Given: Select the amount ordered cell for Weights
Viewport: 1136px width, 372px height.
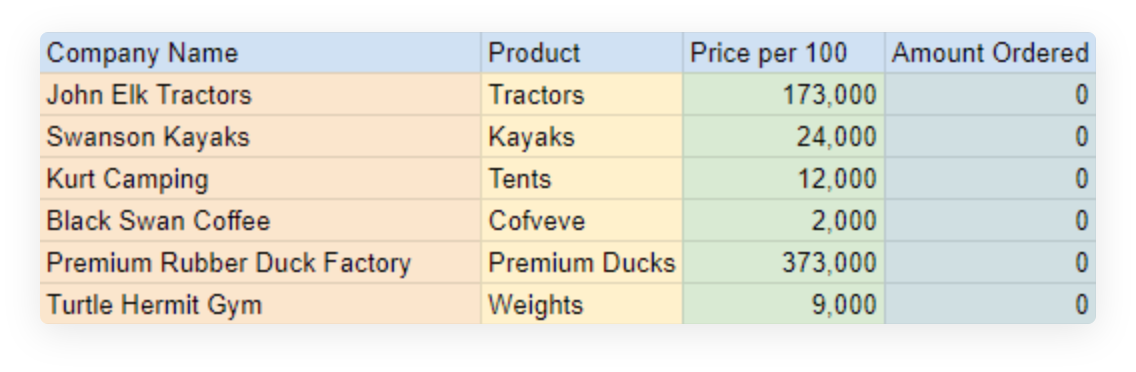Looking at the screenshot, I should coord(990,305).
